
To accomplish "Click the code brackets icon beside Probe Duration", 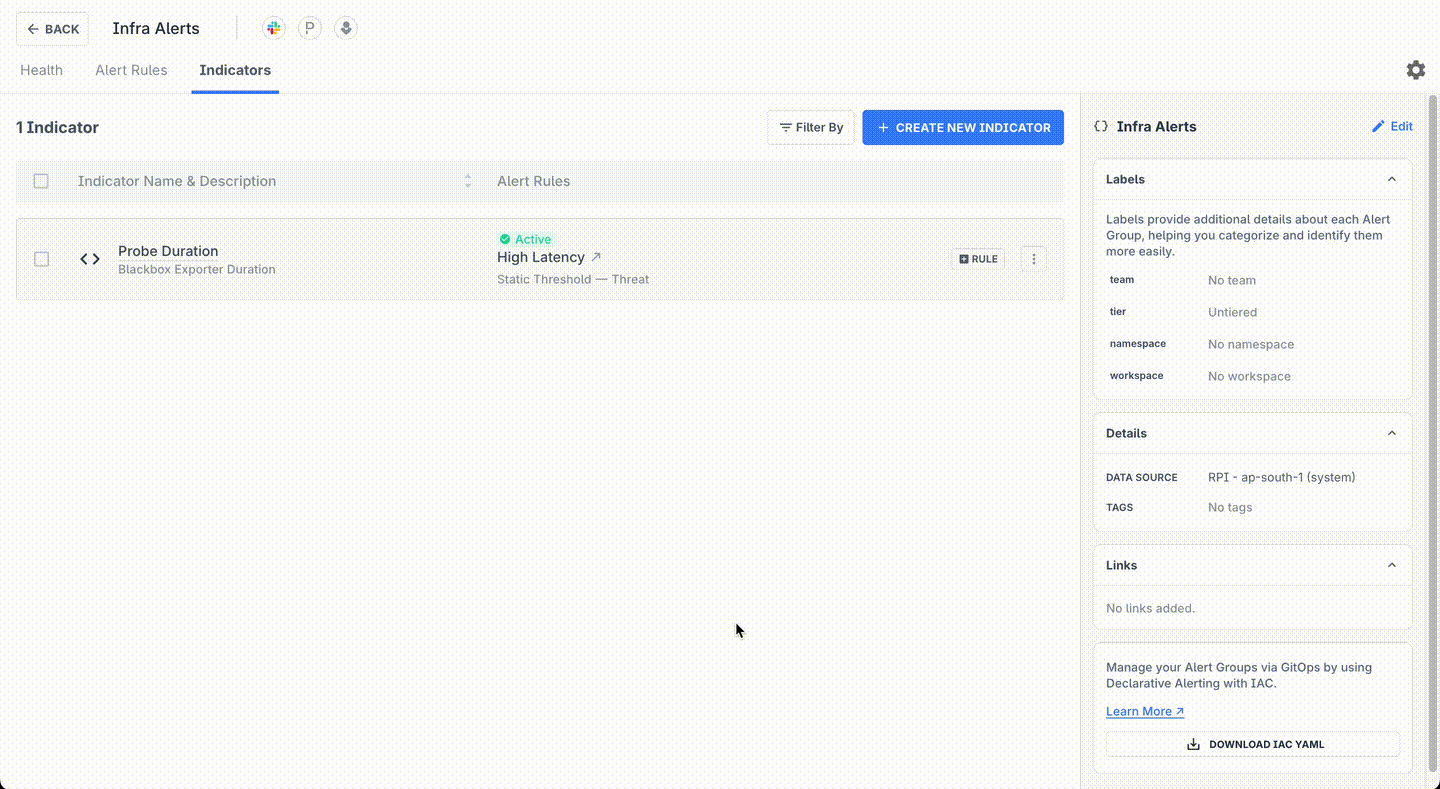I will point(90,259).
